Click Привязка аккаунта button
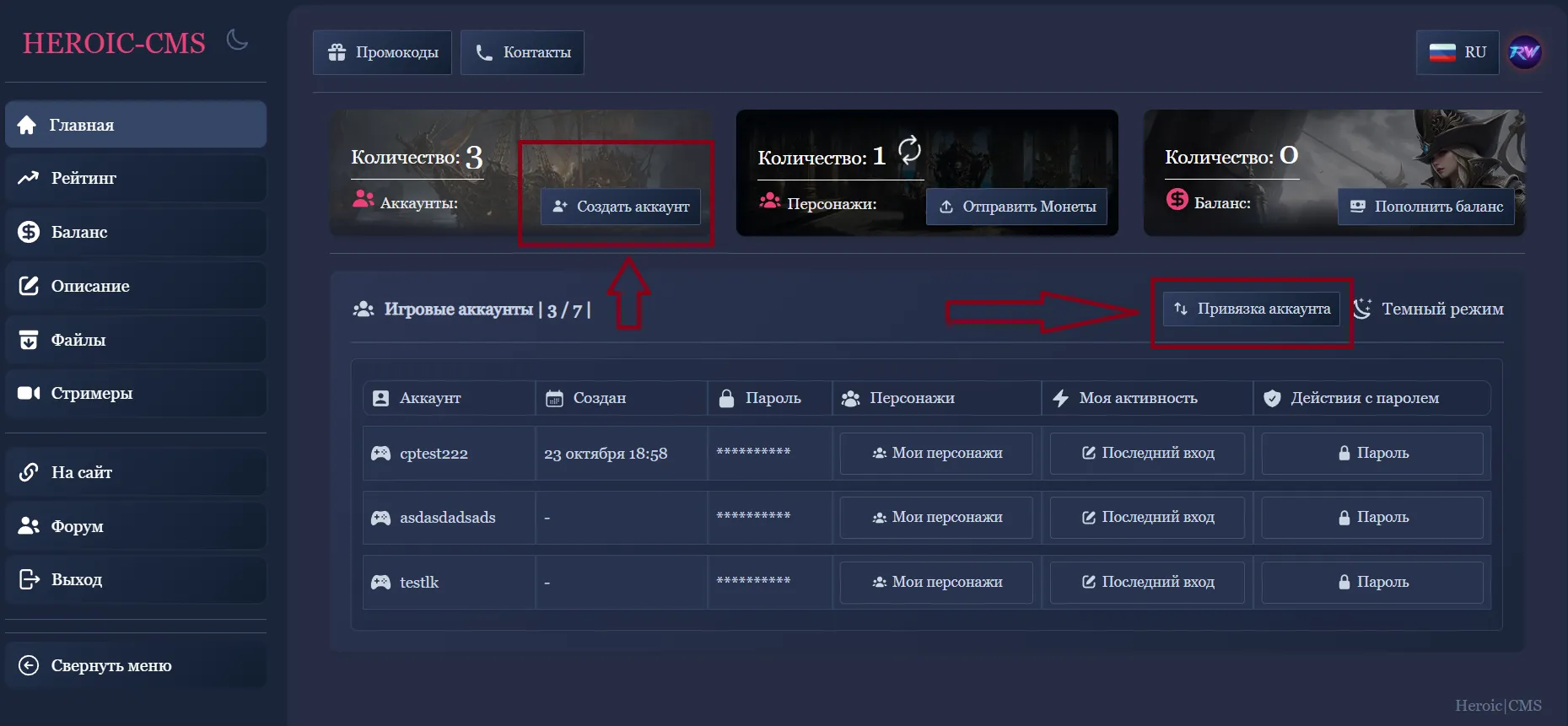 1252,309
